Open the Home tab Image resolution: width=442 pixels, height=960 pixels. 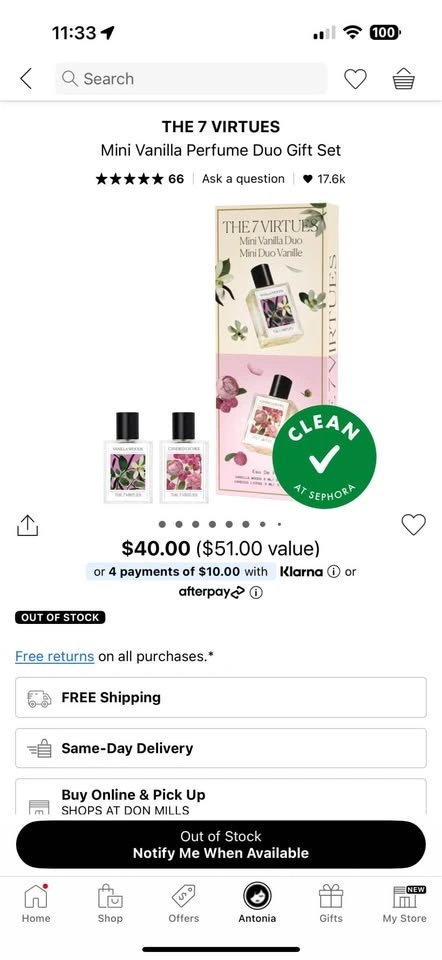tap(36, 904)
